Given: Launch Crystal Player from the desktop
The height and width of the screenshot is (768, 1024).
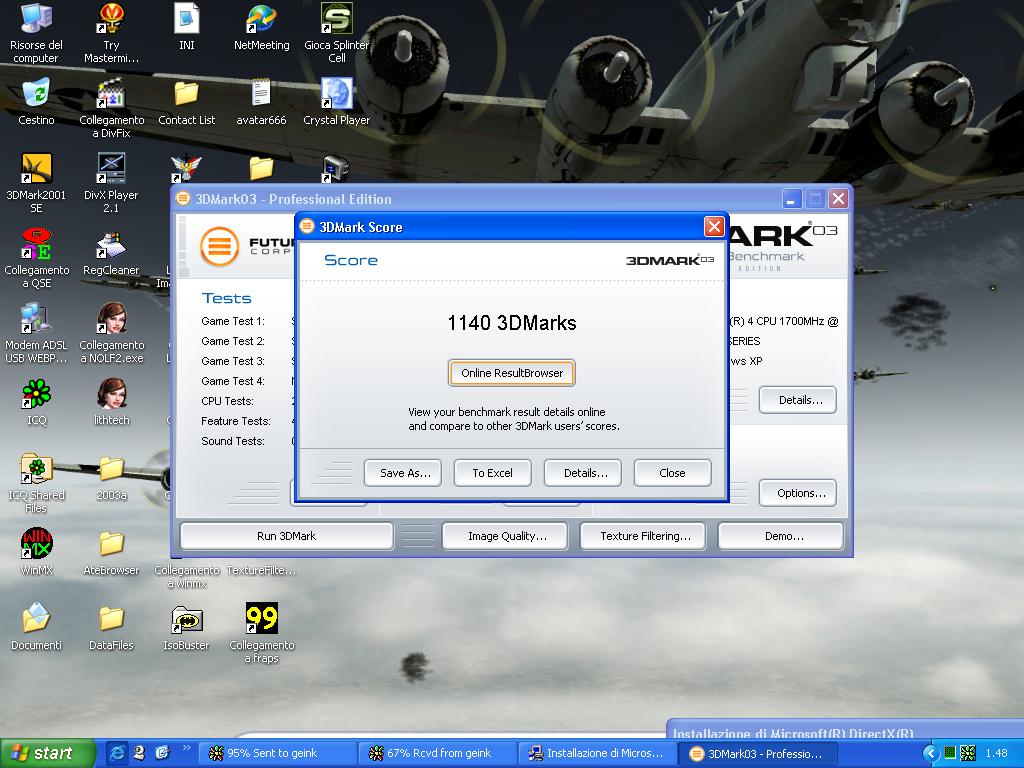Looking at the screenshot, I should (336, 102).
